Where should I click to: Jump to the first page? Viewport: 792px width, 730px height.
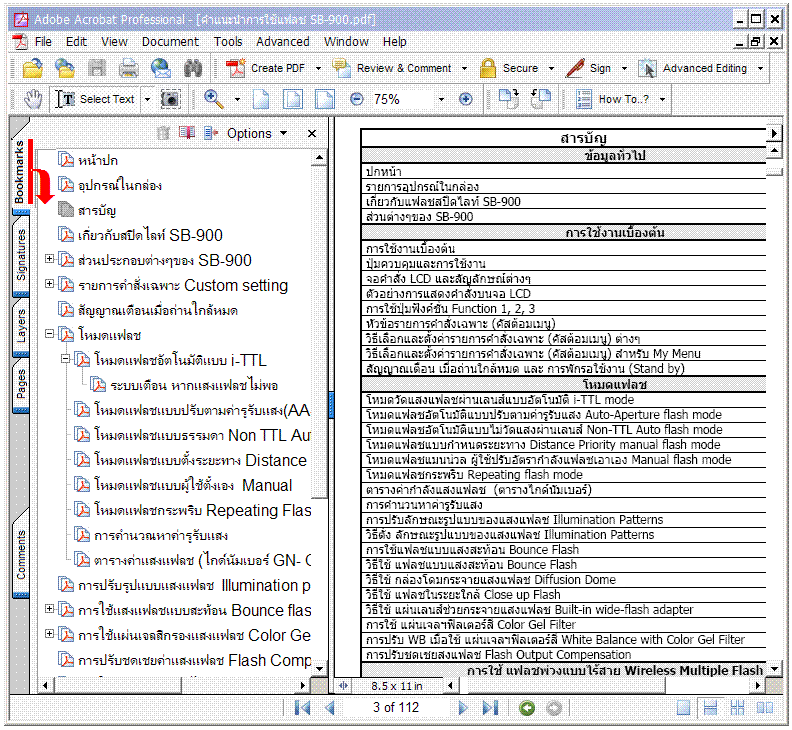[302, 708]
